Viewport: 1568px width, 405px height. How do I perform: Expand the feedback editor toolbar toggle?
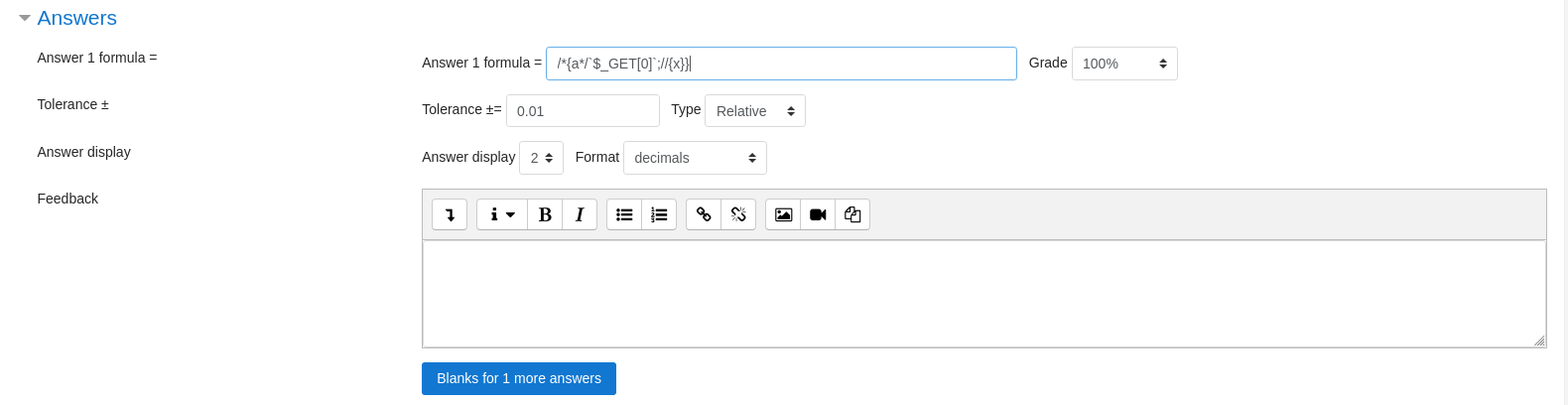point(450,214)
